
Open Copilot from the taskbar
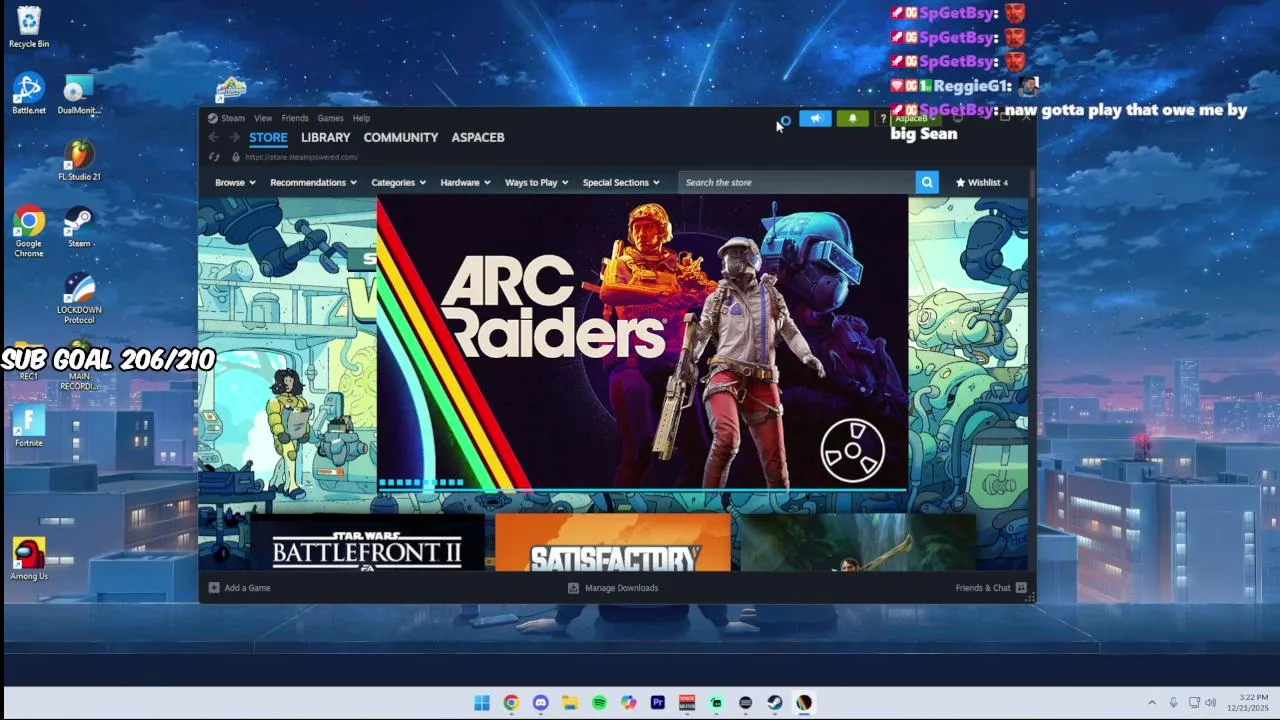tap(628, 703)
